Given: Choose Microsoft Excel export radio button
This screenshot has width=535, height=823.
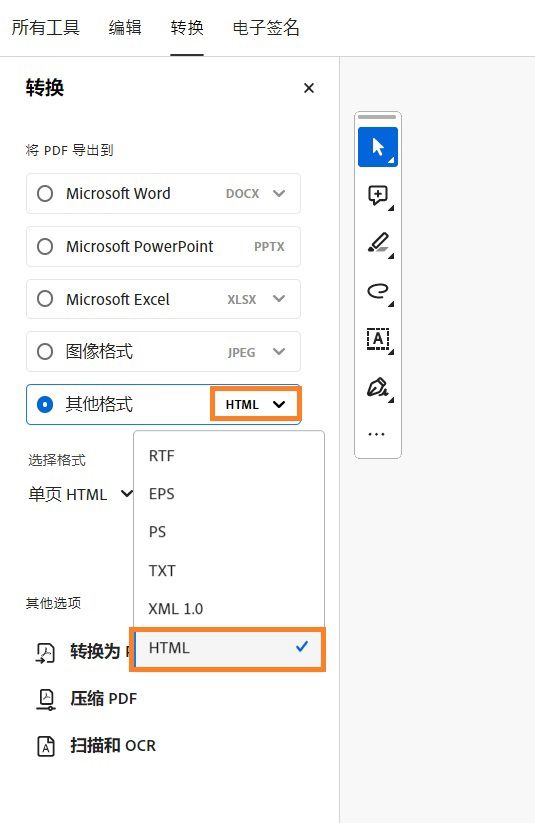Looking at the screenshot, I should pos(45,299).
